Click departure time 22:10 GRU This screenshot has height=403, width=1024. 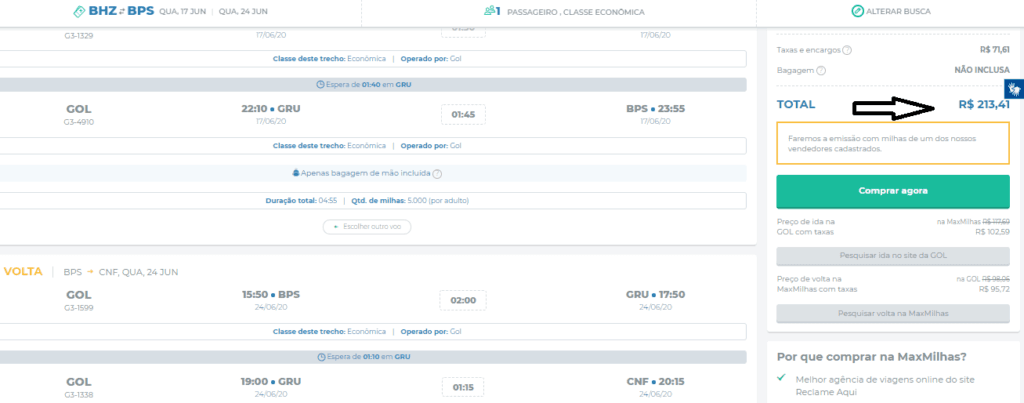[x=271, y=108]
